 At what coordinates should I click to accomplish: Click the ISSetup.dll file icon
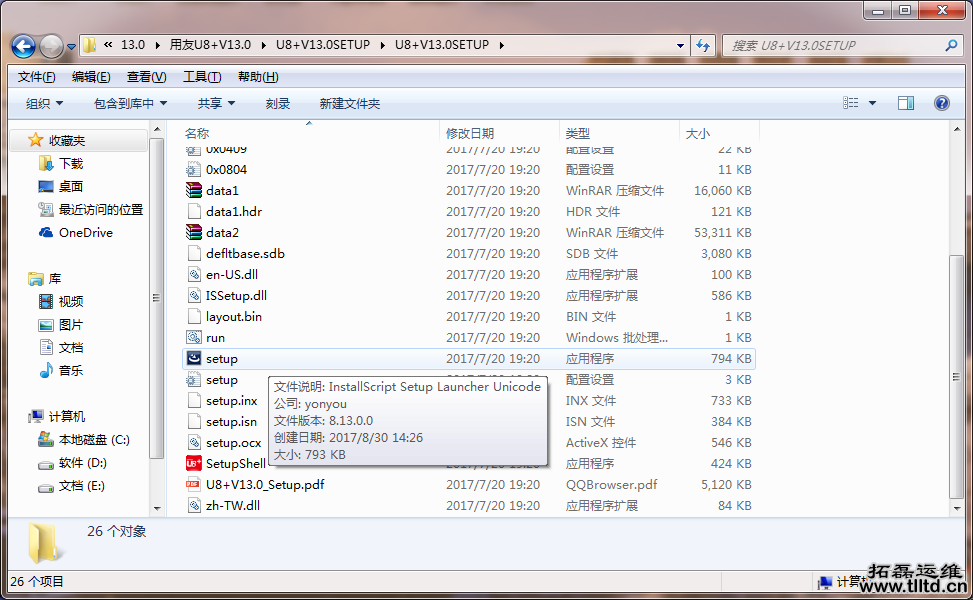click(196, 295)
